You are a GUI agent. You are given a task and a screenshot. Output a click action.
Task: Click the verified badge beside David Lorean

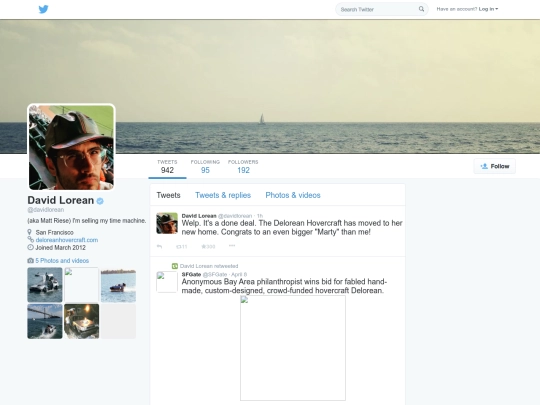pyautogui.click(x=100, y=201)
